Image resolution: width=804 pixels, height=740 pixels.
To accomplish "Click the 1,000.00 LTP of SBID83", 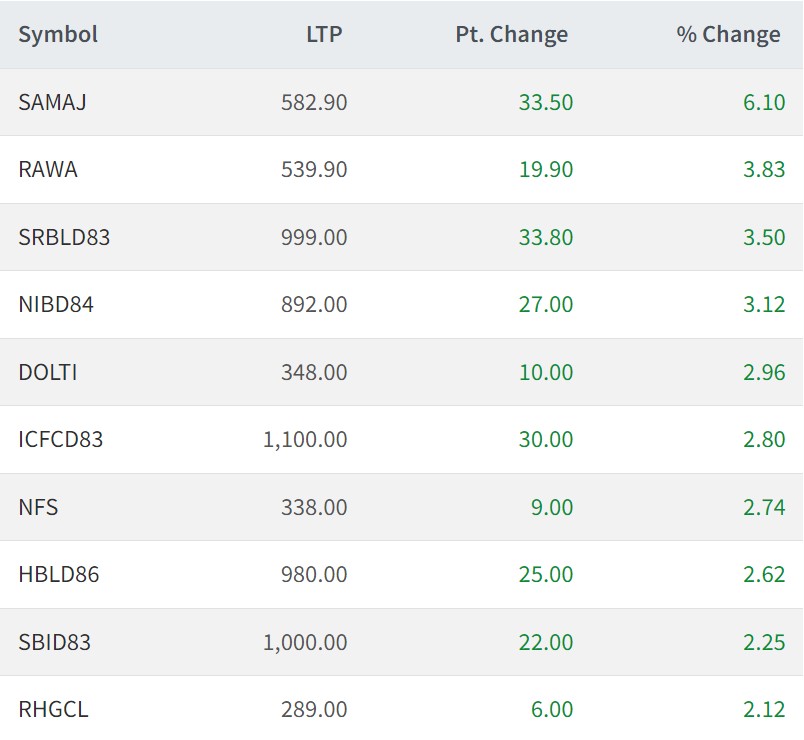I will (x=305, y=643).
